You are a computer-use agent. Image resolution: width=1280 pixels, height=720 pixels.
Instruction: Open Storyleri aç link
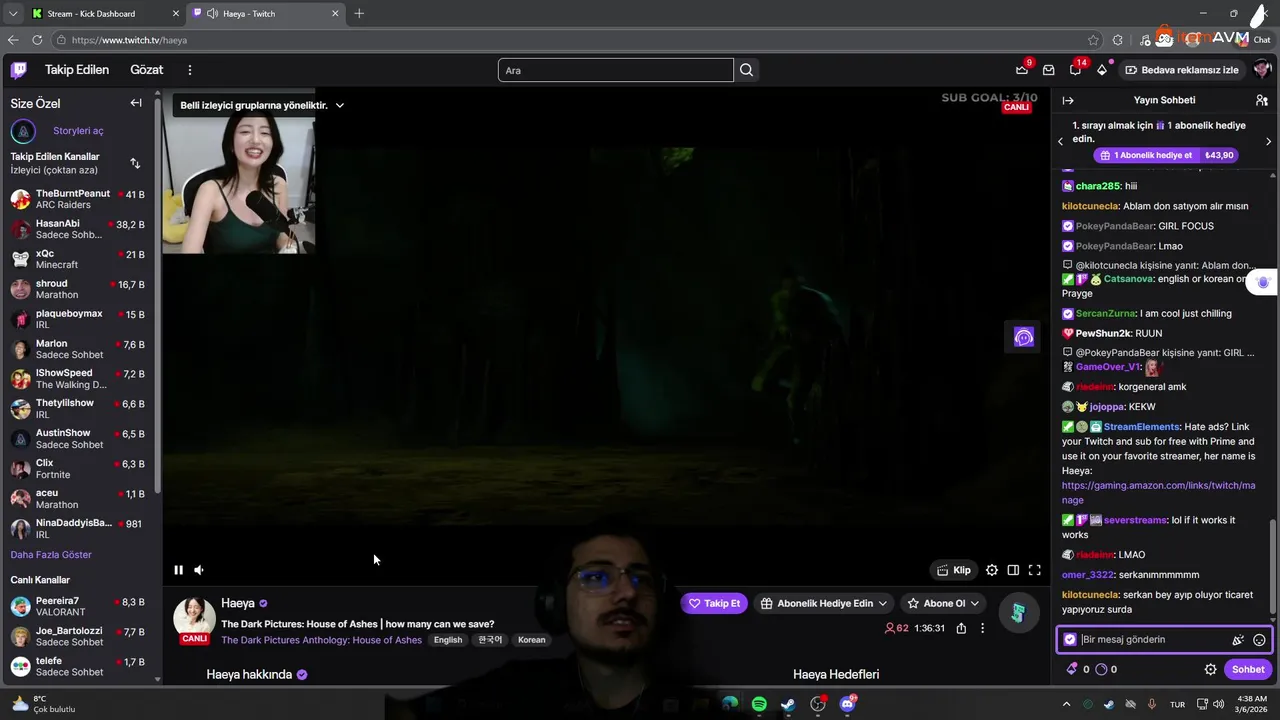[x=78, y=131]
